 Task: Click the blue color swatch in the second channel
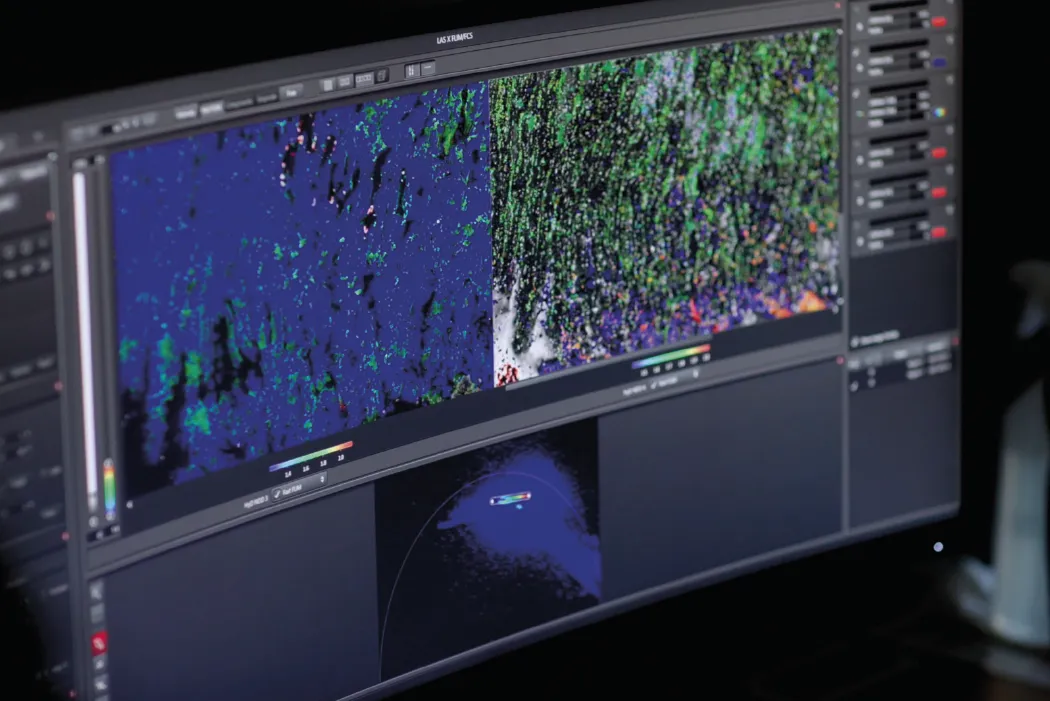[x=938, y=61]
